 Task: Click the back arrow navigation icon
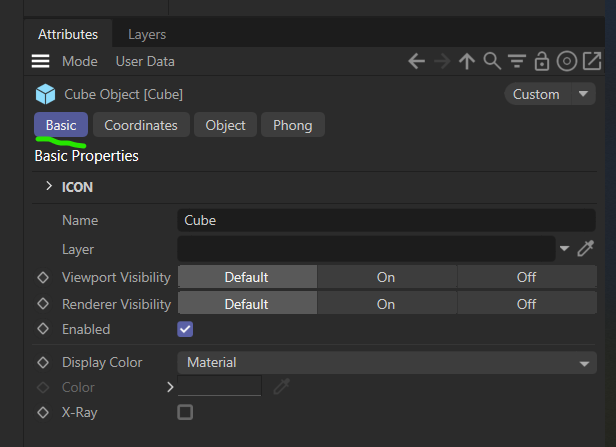point(417,61)
